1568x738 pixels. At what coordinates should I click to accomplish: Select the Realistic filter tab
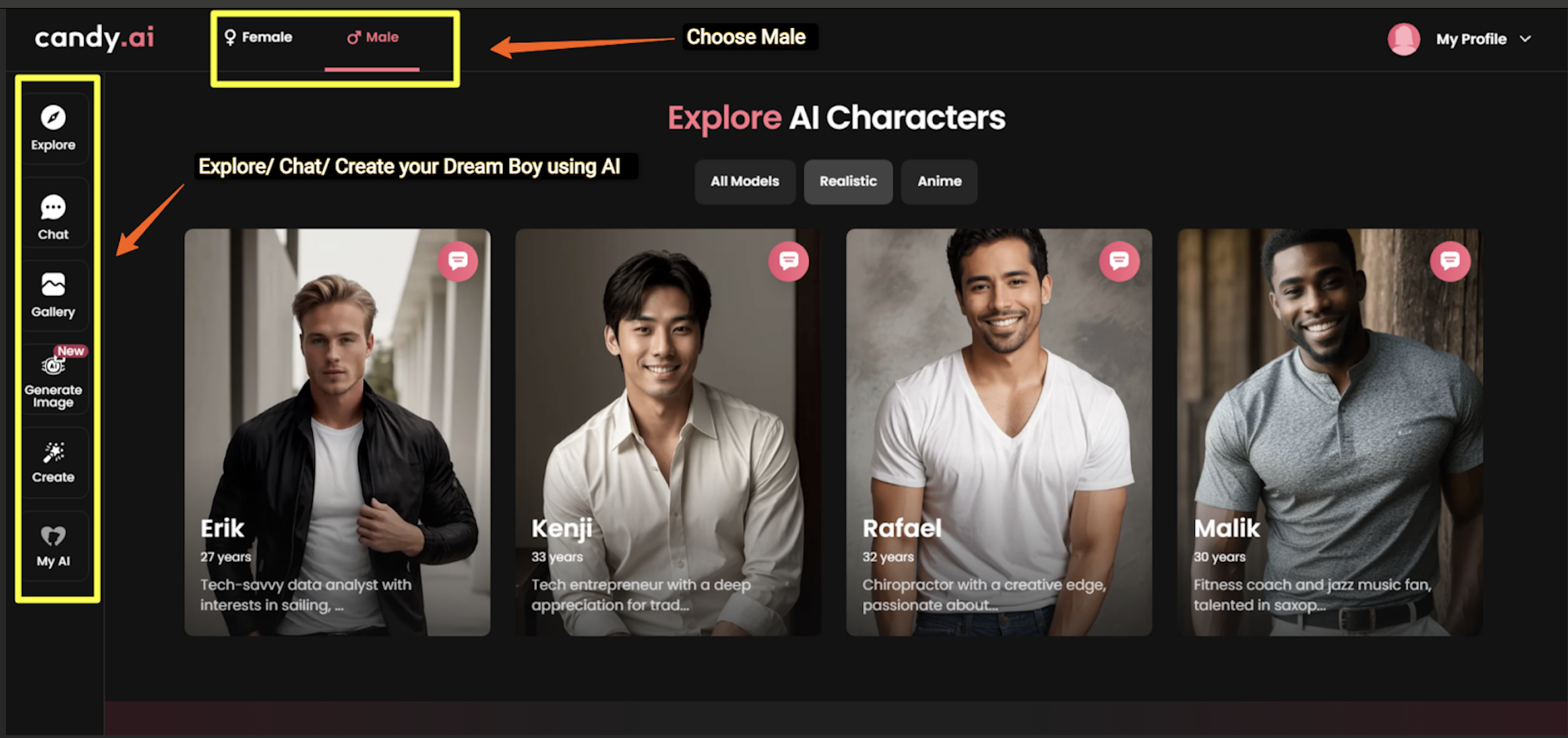coord(849,181)
